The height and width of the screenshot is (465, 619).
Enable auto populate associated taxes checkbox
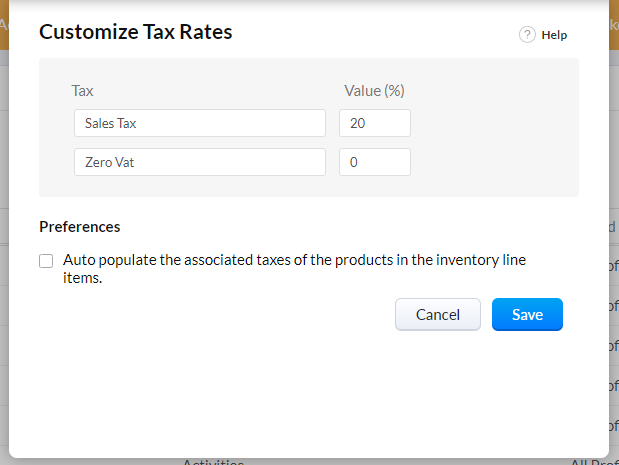(x=46, y=261)
